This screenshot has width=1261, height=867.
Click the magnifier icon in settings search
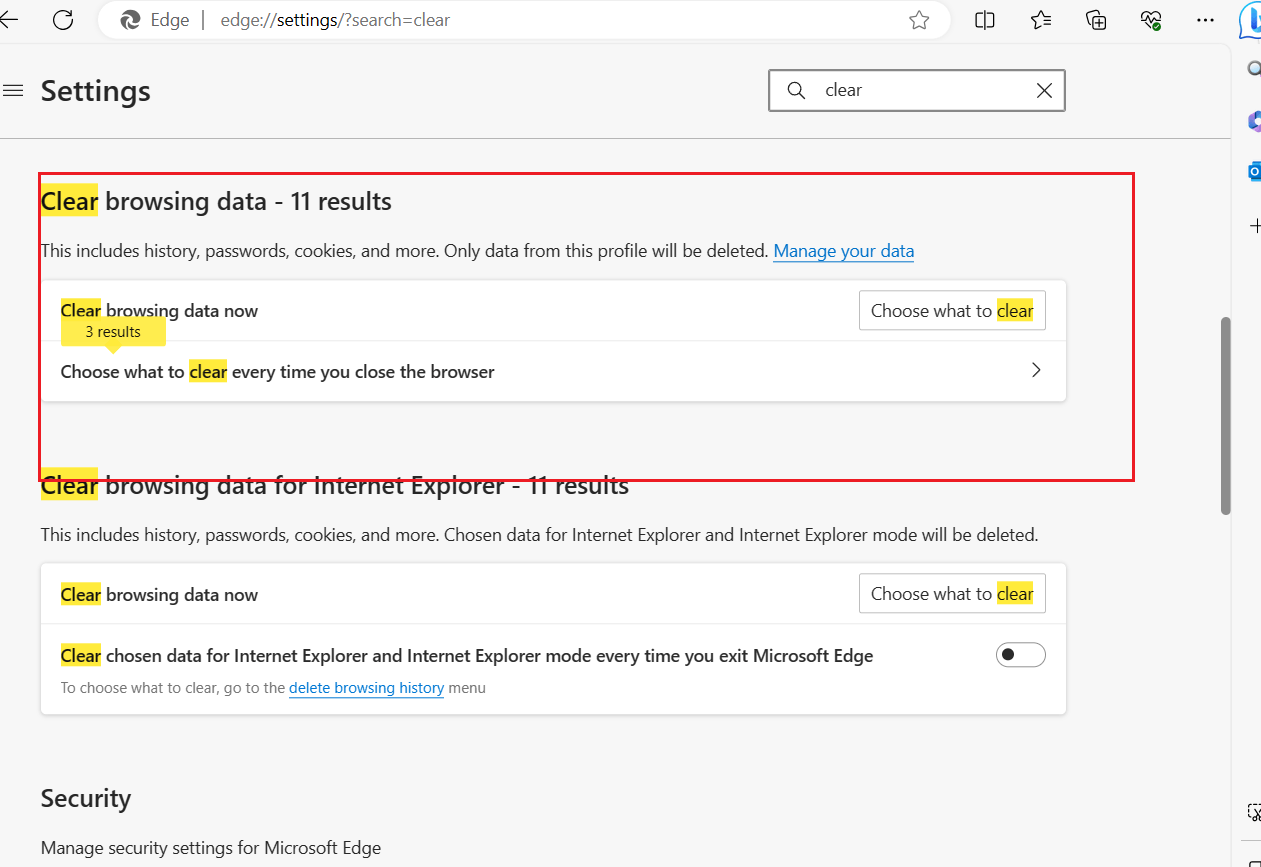click(x=796, y=90)
